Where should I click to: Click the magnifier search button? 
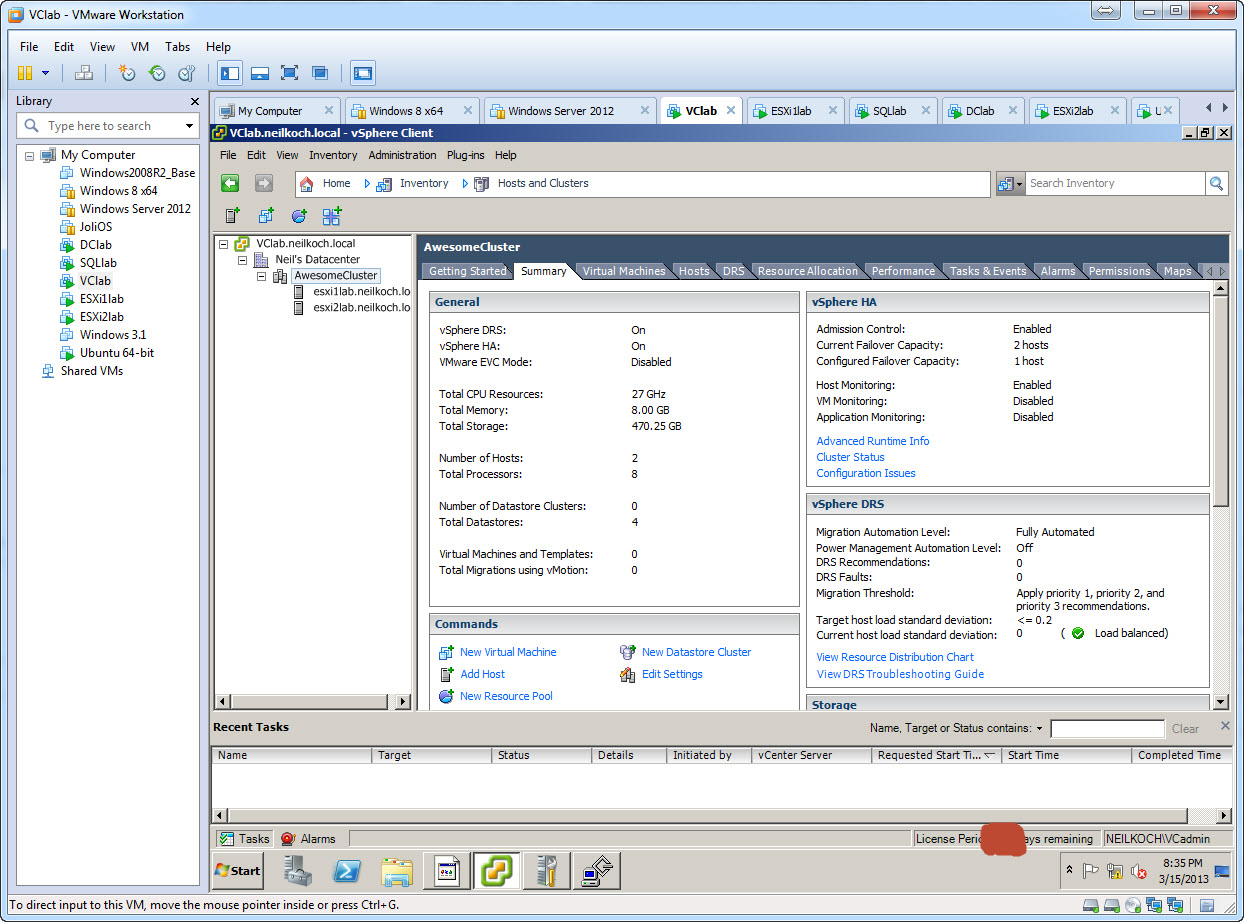(x=1216, y=183)
